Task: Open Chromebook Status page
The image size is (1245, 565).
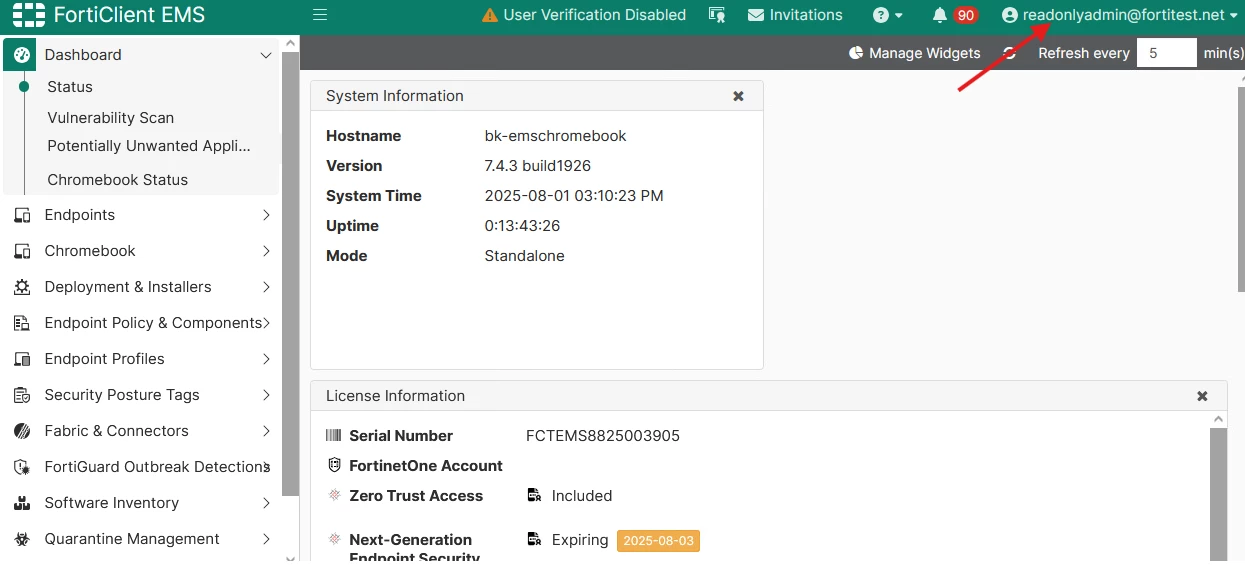Action: coord(118,179)
